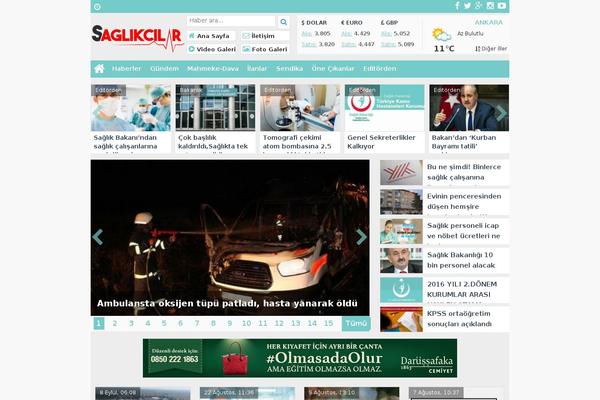This screenshot has height=400, width=600.
Task: Click the Darüşşafaka OlmasadaOlur banner ad
Action: [x=300, y=358]
